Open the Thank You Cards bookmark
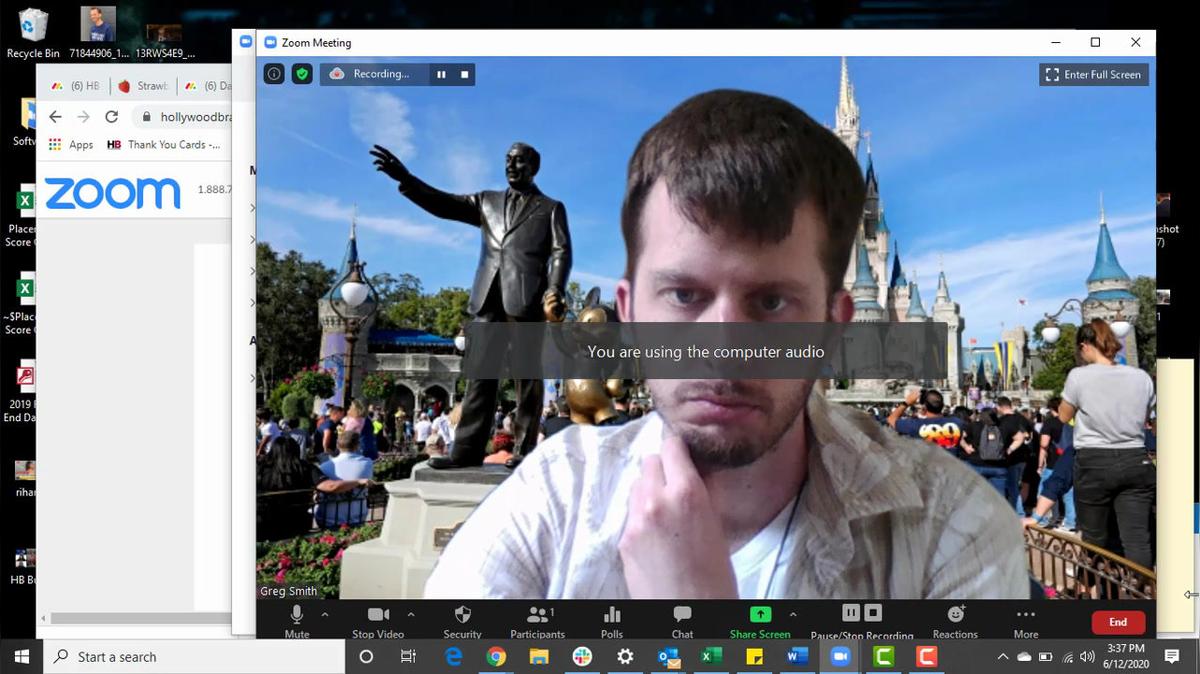The height and width of the screenshot is (674, 1200). [x=163, y=145]
